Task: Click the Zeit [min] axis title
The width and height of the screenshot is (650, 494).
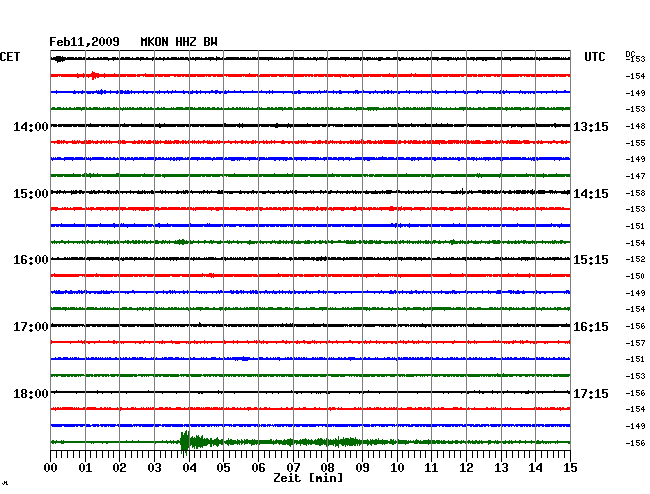Action: 308,478
